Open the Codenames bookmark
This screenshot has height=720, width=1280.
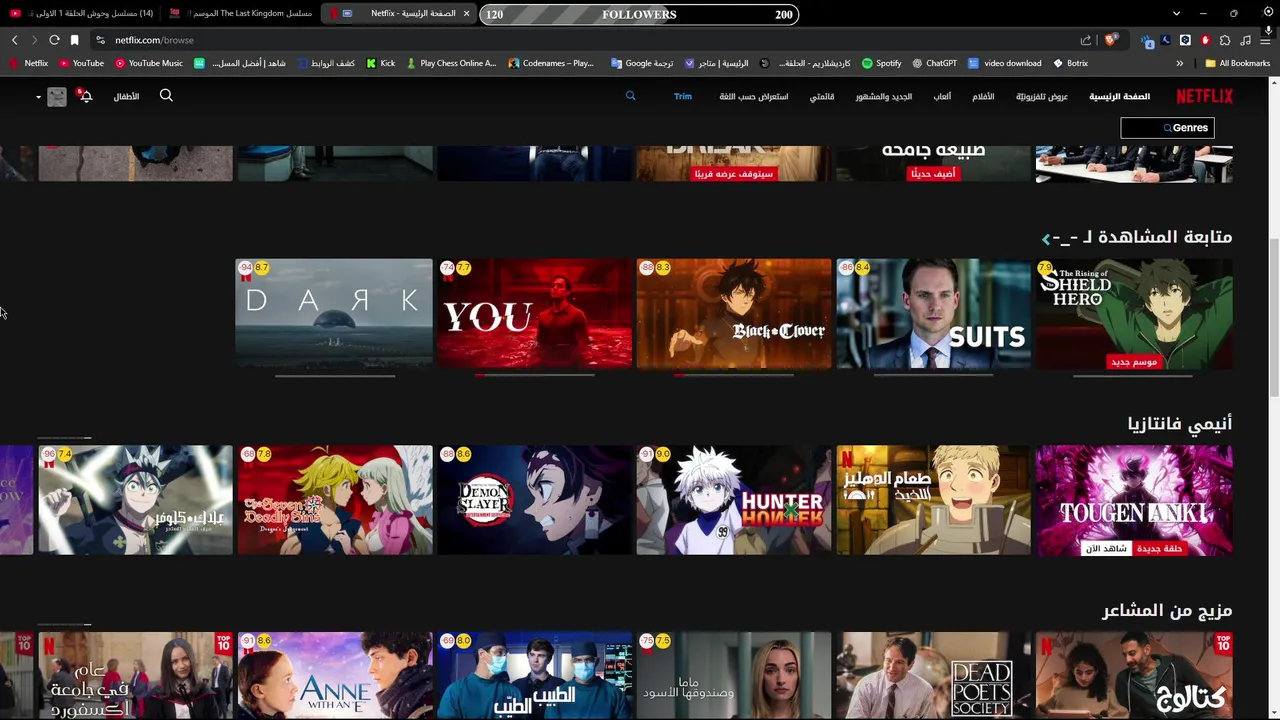click(551, 63)
